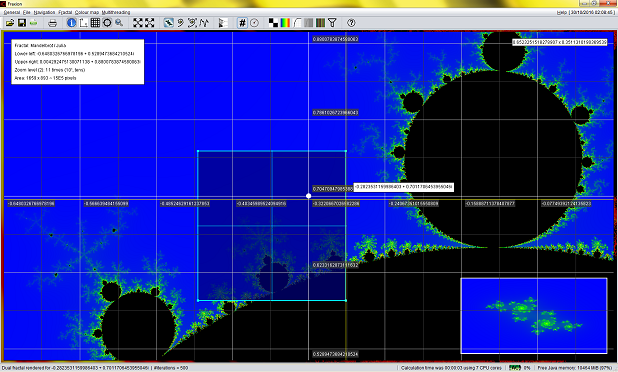Click the white point at crosshair center
The image size is (618, 372).
[x=309, y=196]
